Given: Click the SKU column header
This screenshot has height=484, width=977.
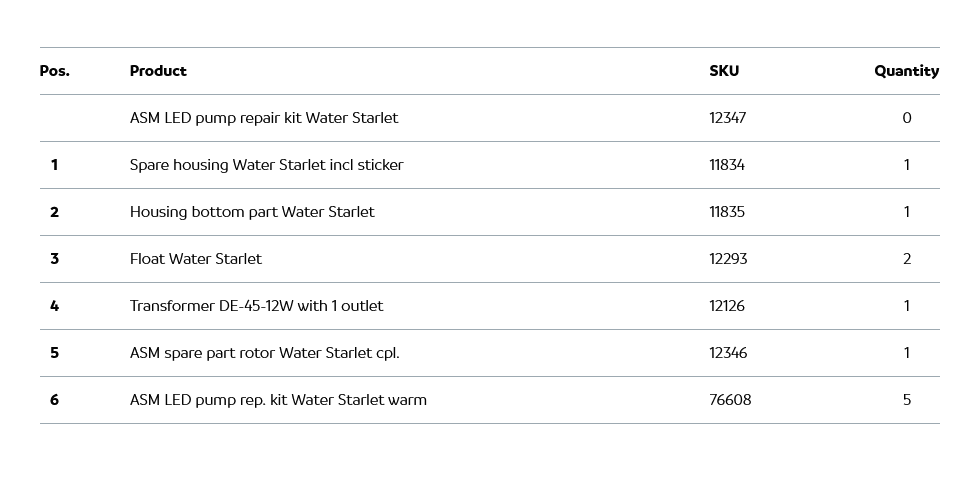Looking at the screenshot, I should pos(724,71).
